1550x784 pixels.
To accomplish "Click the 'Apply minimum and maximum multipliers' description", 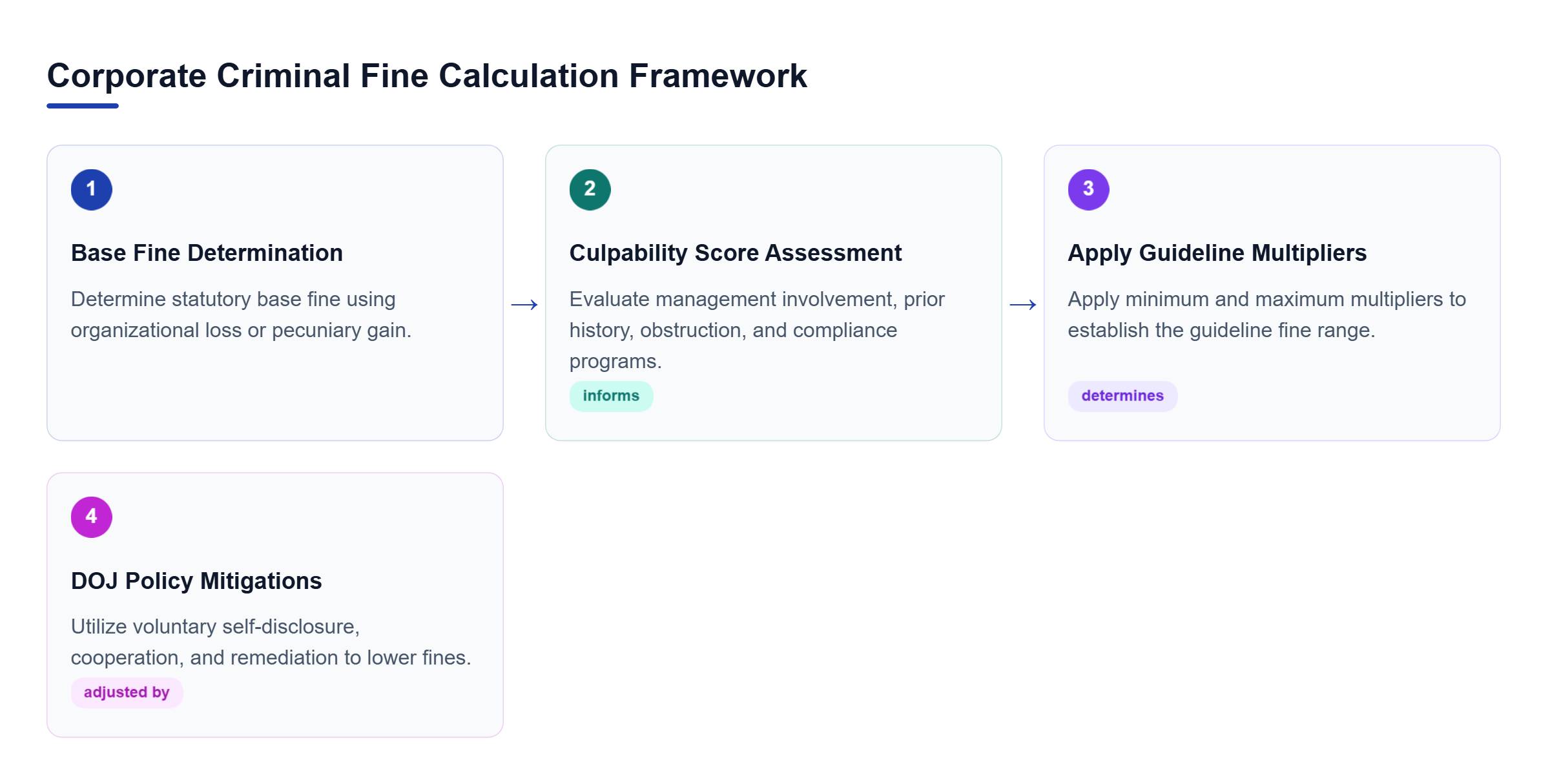I will click(x=1266, y=315).
